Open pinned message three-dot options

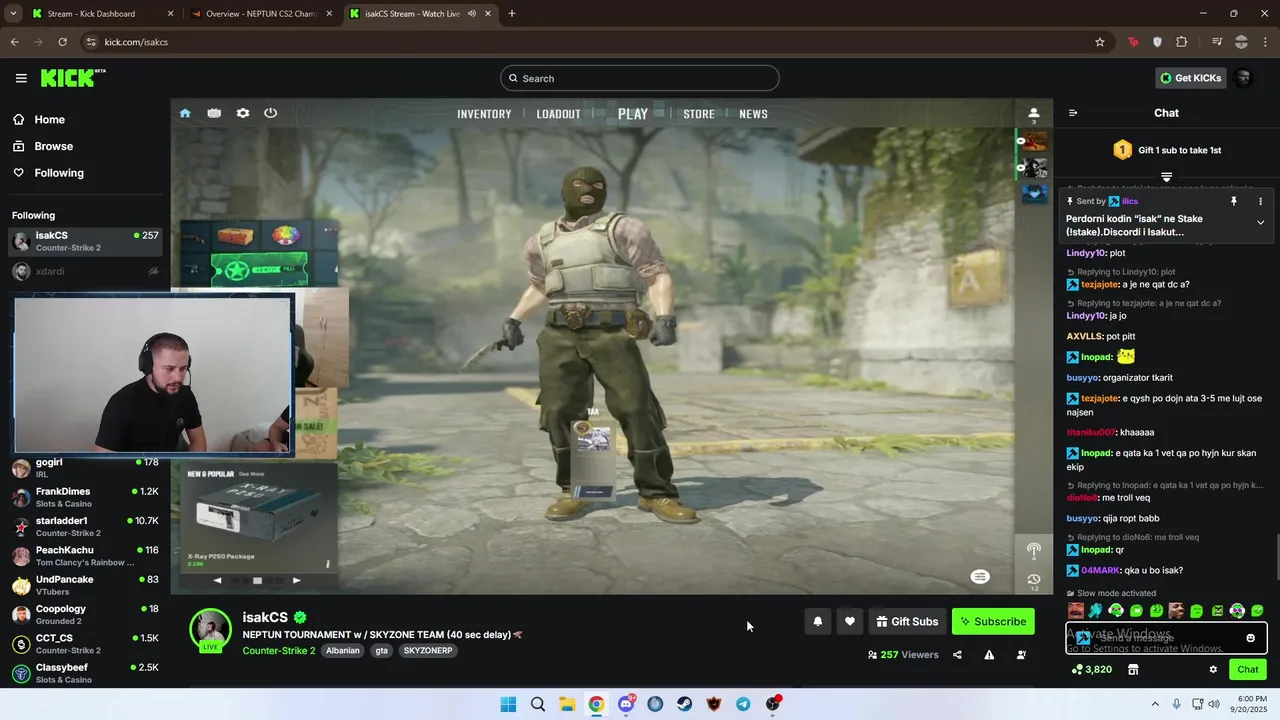click(1260, 201)
